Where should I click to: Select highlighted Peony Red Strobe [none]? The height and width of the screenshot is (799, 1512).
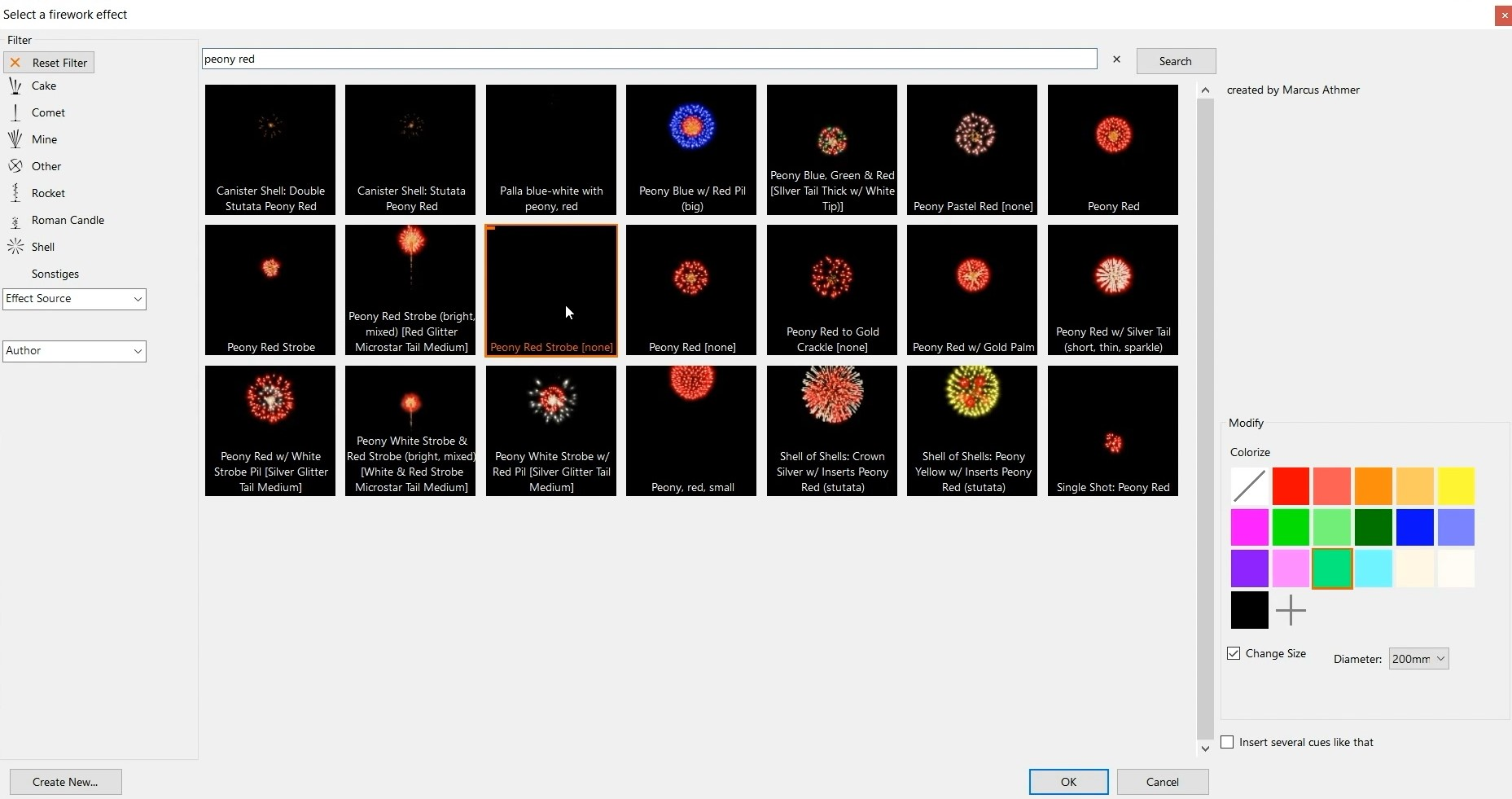(x=551, y=290)
